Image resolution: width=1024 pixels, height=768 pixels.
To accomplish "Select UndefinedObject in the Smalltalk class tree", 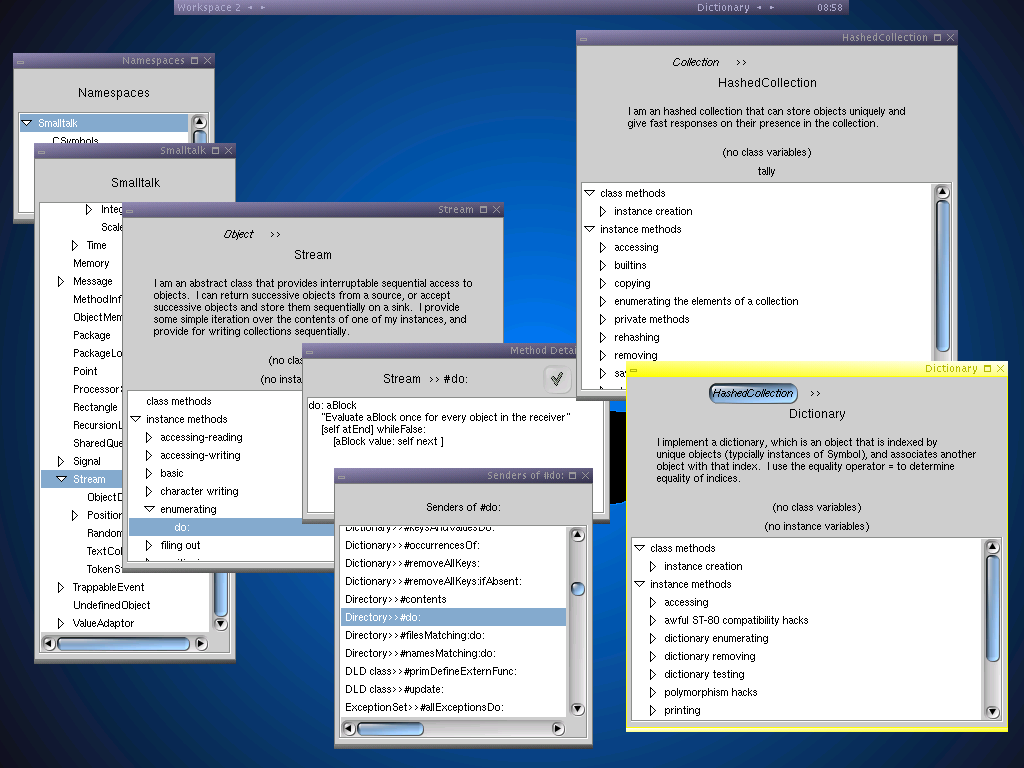I will [112, 605].
